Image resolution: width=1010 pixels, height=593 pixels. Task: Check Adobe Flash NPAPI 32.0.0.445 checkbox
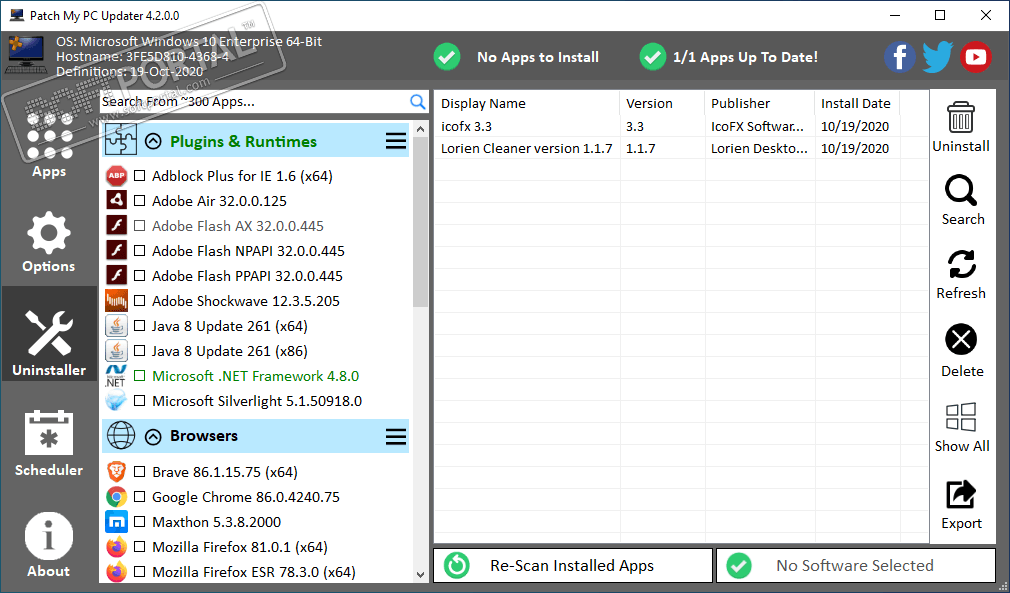click(139, 251)
